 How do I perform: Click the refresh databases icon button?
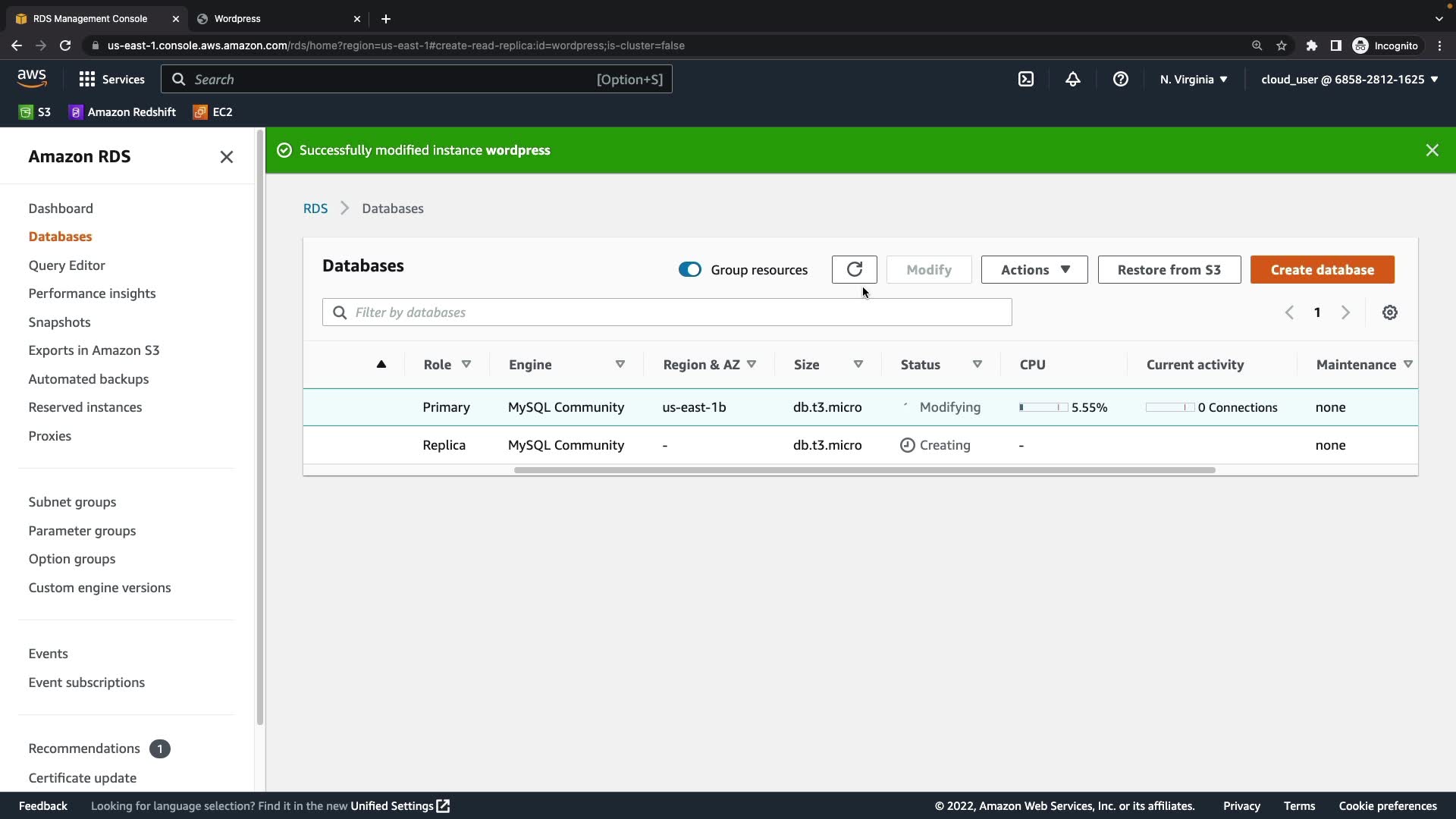click(x=854, y=270)
